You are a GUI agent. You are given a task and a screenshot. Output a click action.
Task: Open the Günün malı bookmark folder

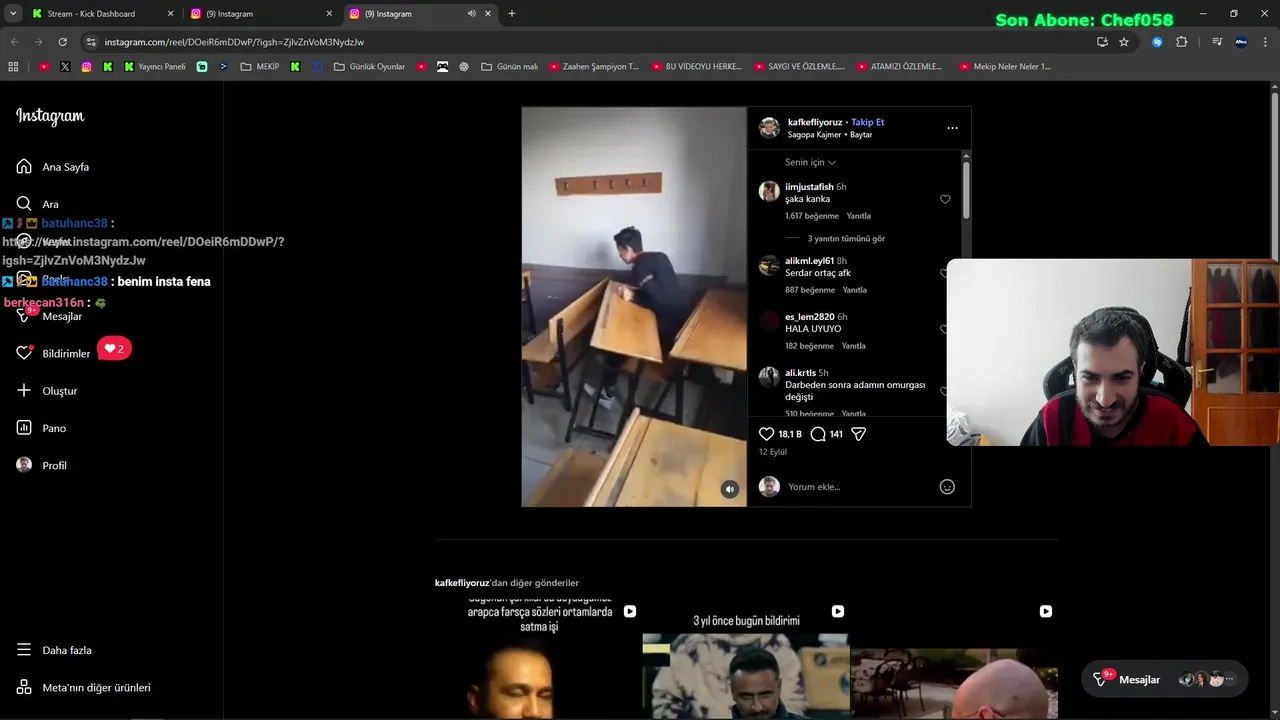[509, 67]
